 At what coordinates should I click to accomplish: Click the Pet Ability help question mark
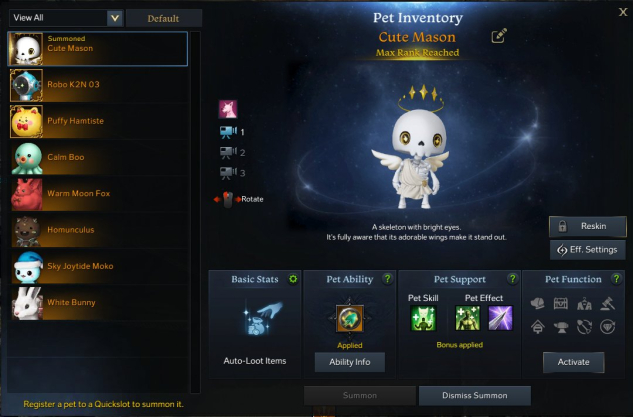pos(388,279)
